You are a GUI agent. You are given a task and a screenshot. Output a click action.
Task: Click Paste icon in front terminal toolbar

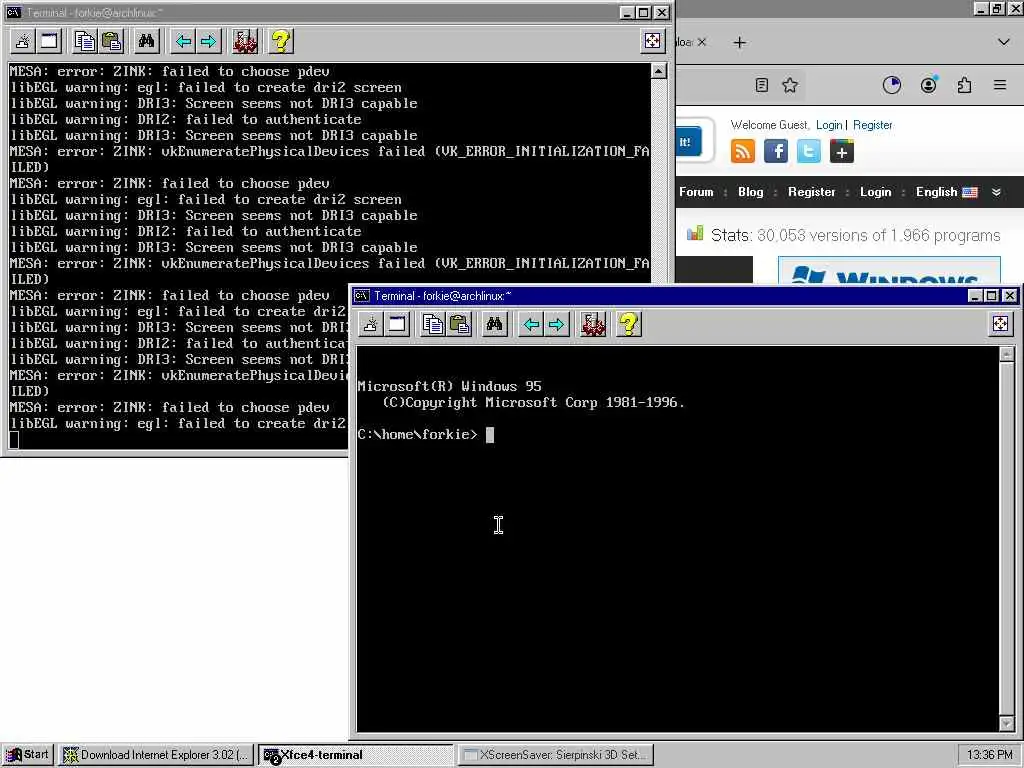pyautogui.click(x=460, y=324)
